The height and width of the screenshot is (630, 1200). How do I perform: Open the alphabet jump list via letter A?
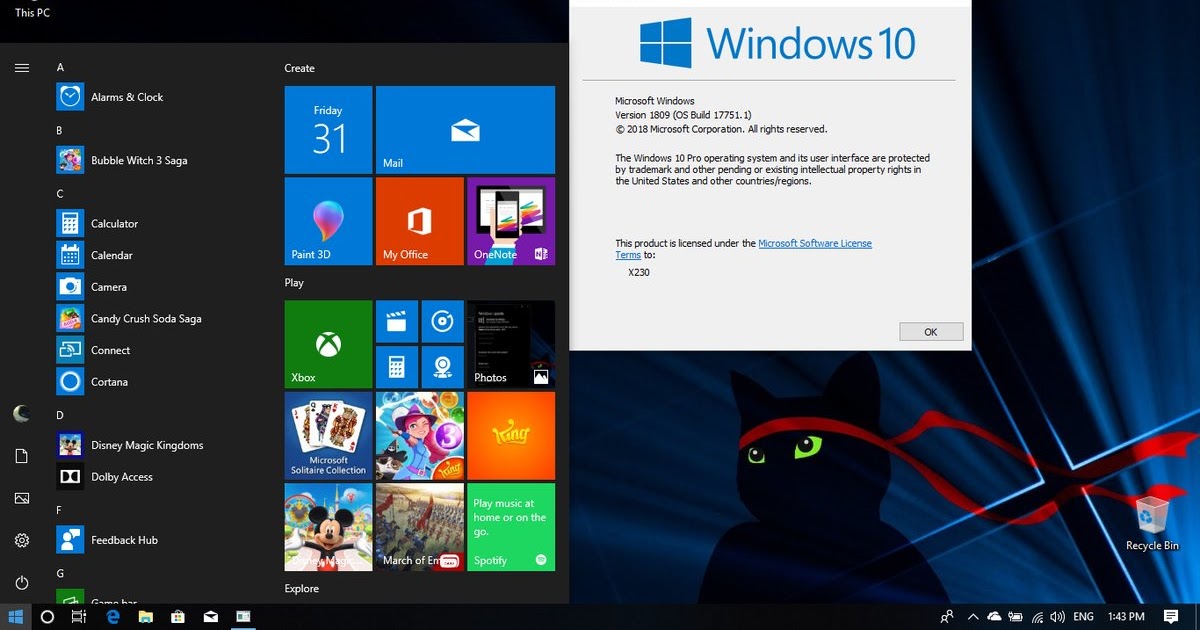tap(60, 66)
